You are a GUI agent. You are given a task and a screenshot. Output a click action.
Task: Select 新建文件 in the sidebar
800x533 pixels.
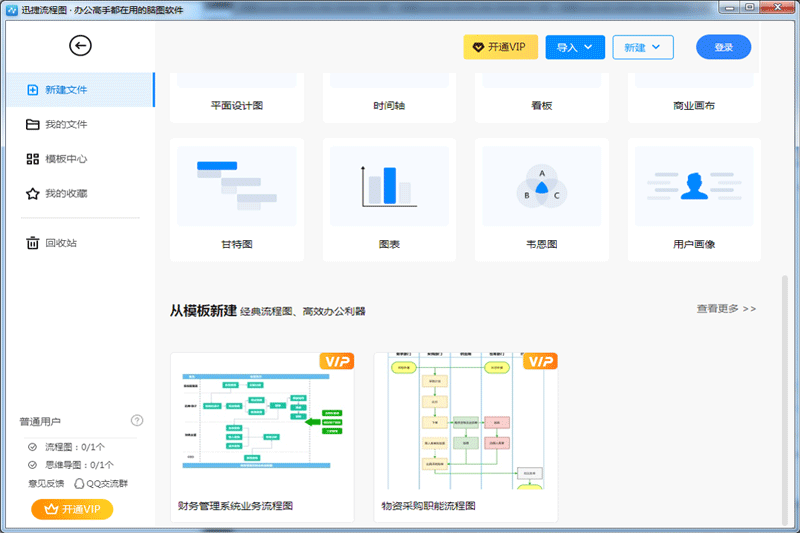[x=65, y=90]
